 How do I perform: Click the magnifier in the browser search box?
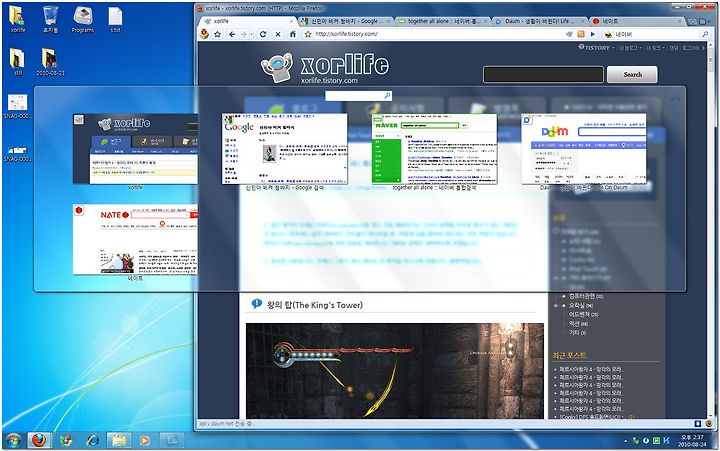coord(705,34)
